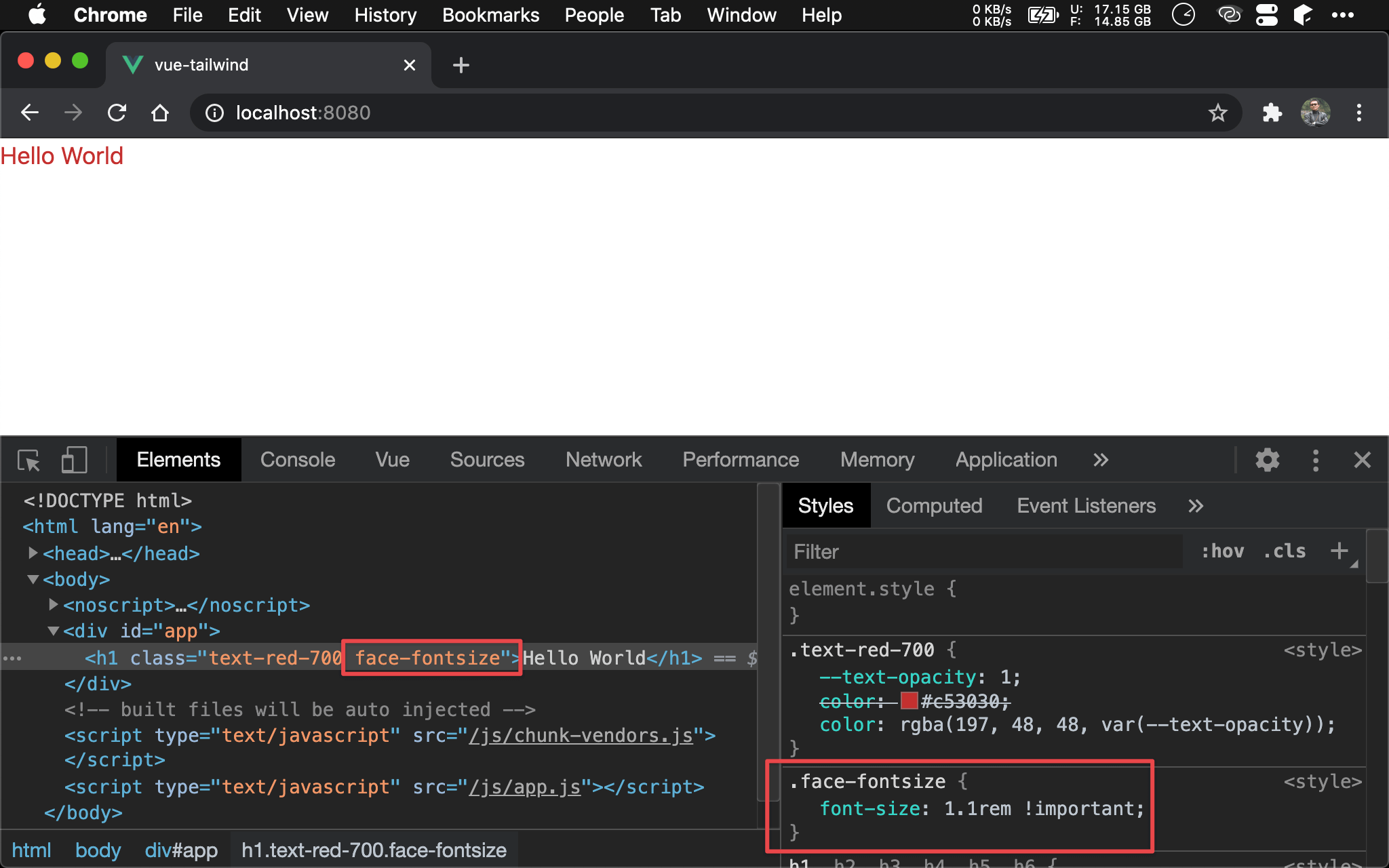The image size is (1389, 868).
Task: Toggle the Console panel tab
Action: [297, 460]
